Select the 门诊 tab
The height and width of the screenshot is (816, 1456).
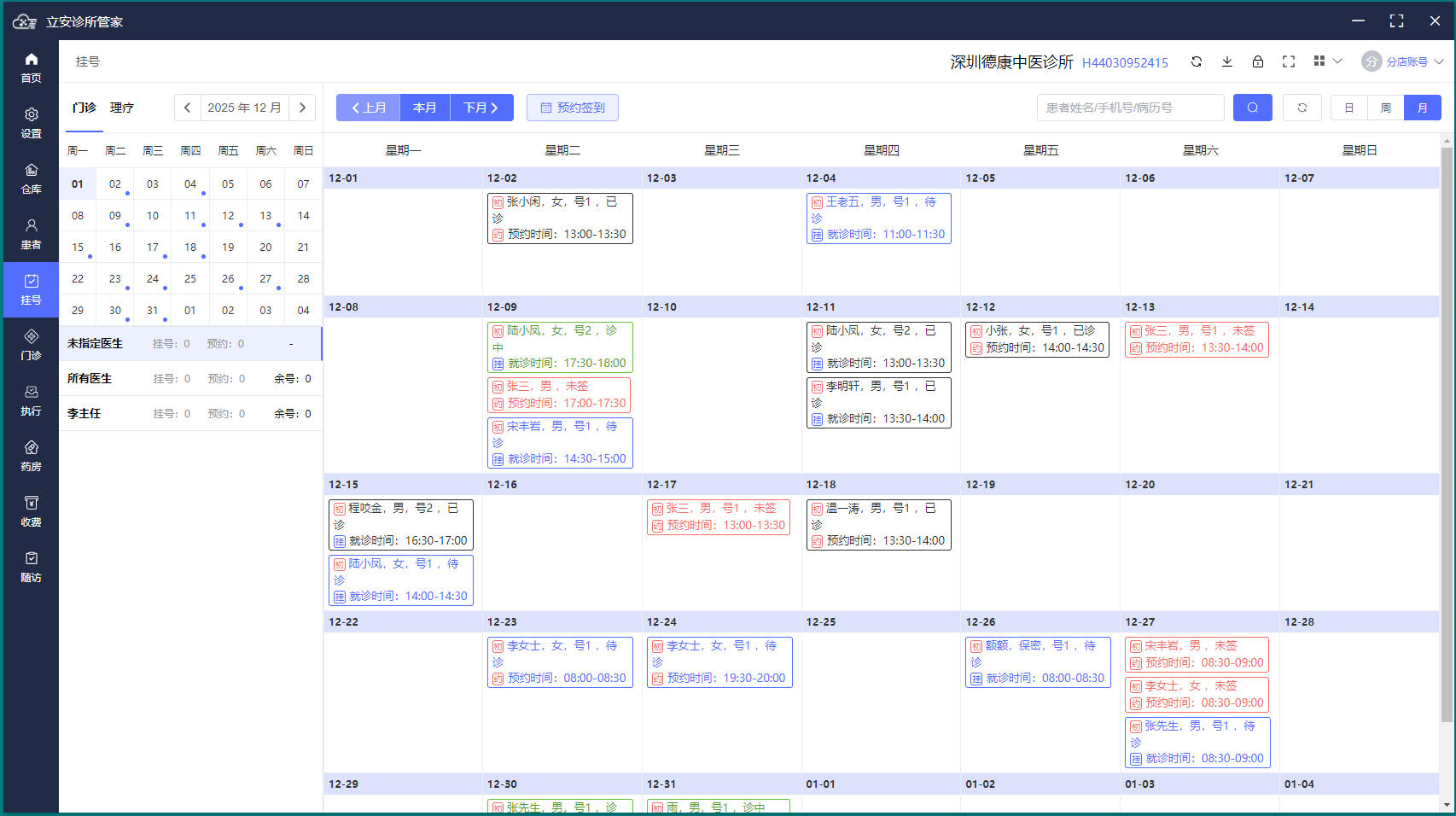[x=84, y=108]
